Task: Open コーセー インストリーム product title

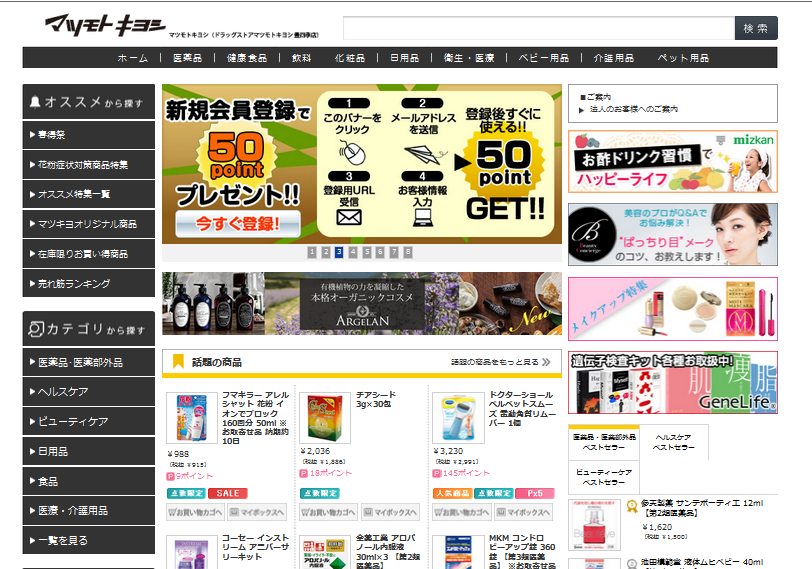Action: pos(255,548)
